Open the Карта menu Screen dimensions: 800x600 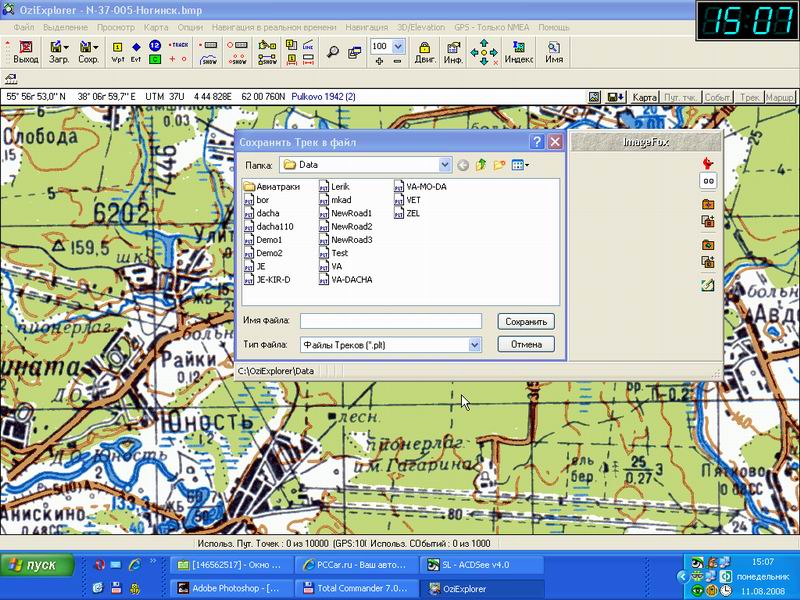pyautogui.click(x=156, y=27)
